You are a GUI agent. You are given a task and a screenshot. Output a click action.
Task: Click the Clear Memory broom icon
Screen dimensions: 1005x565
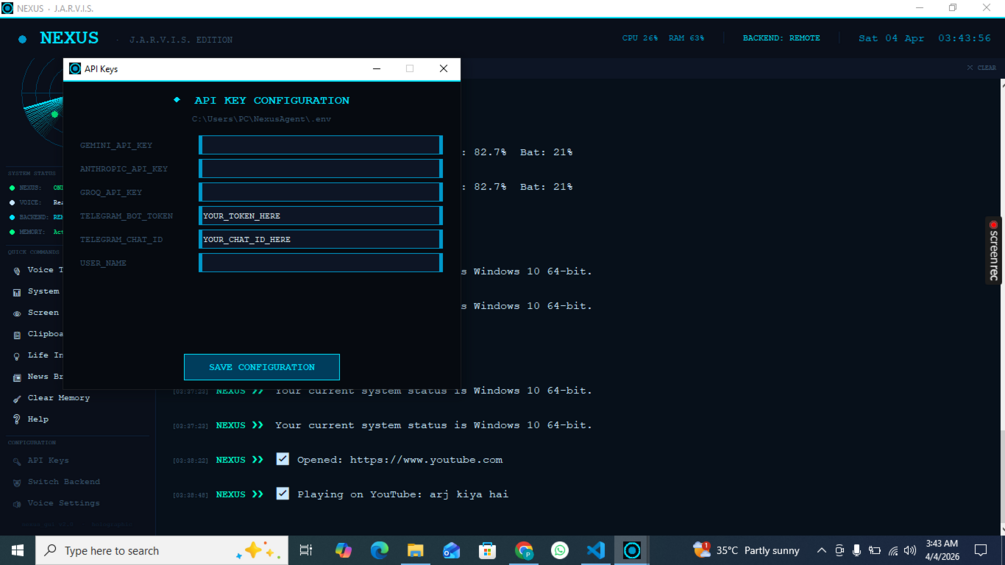coord(17,398)
